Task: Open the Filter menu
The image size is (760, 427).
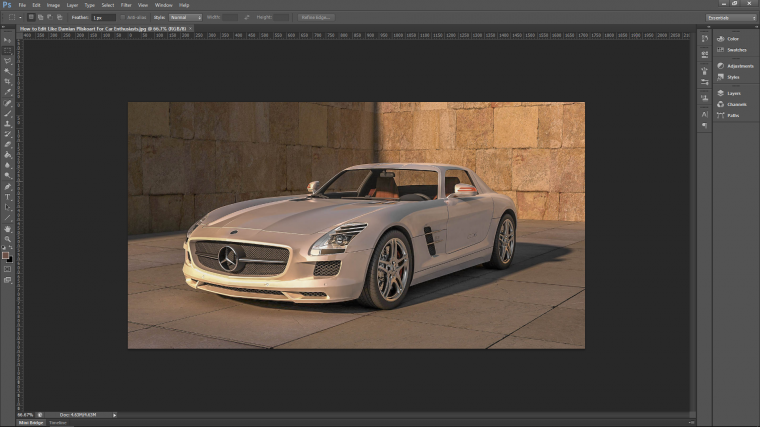Action: (x=126, y=5)
